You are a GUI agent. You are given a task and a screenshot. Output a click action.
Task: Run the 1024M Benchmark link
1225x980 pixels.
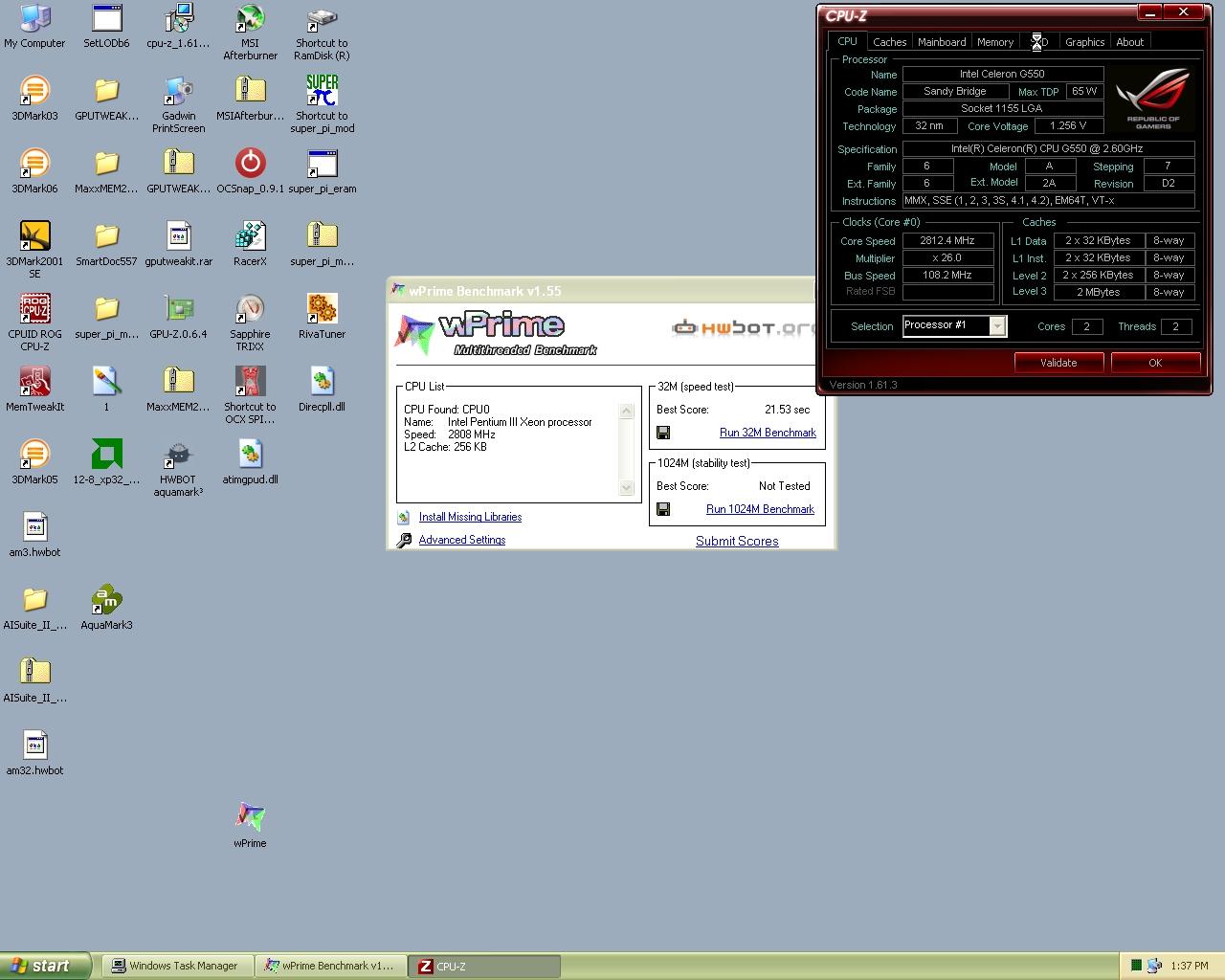760,509
